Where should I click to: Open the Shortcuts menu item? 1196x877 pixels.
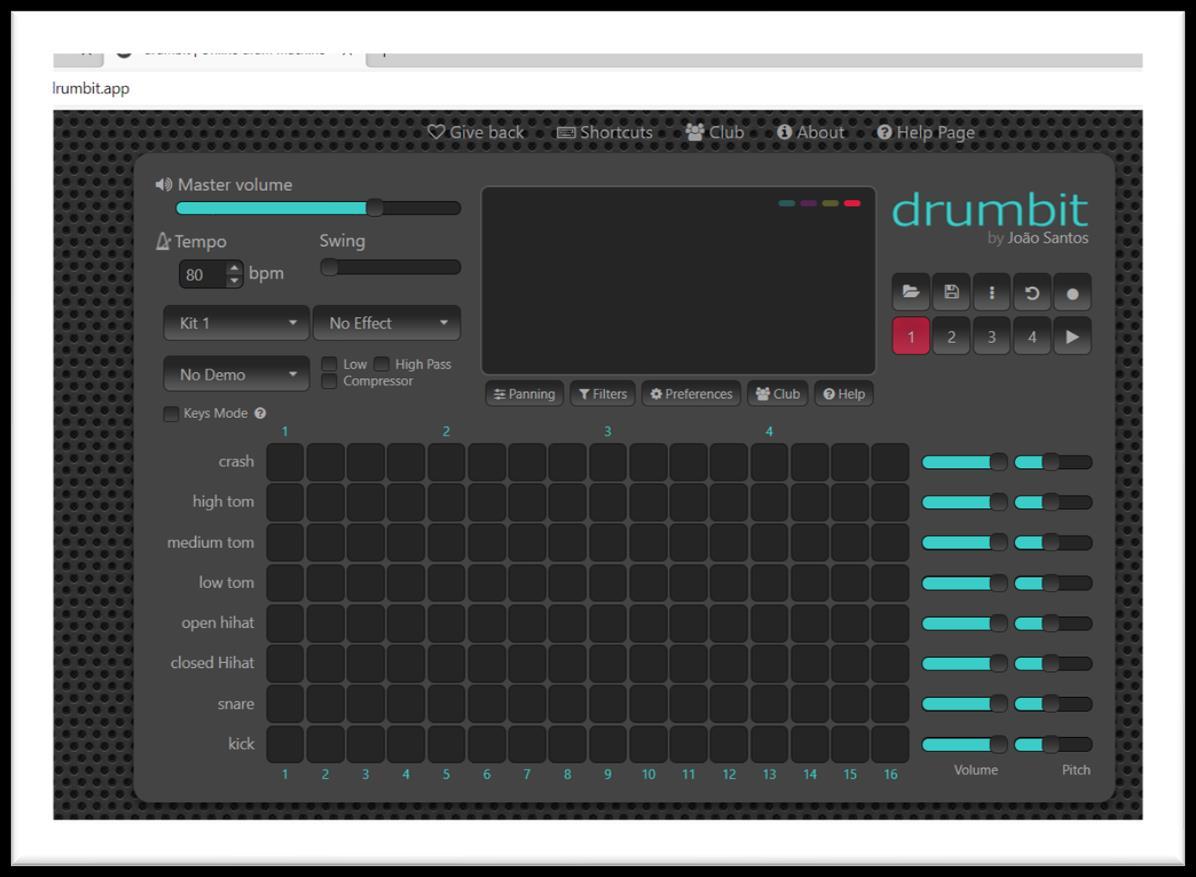[x=605, y=132]
